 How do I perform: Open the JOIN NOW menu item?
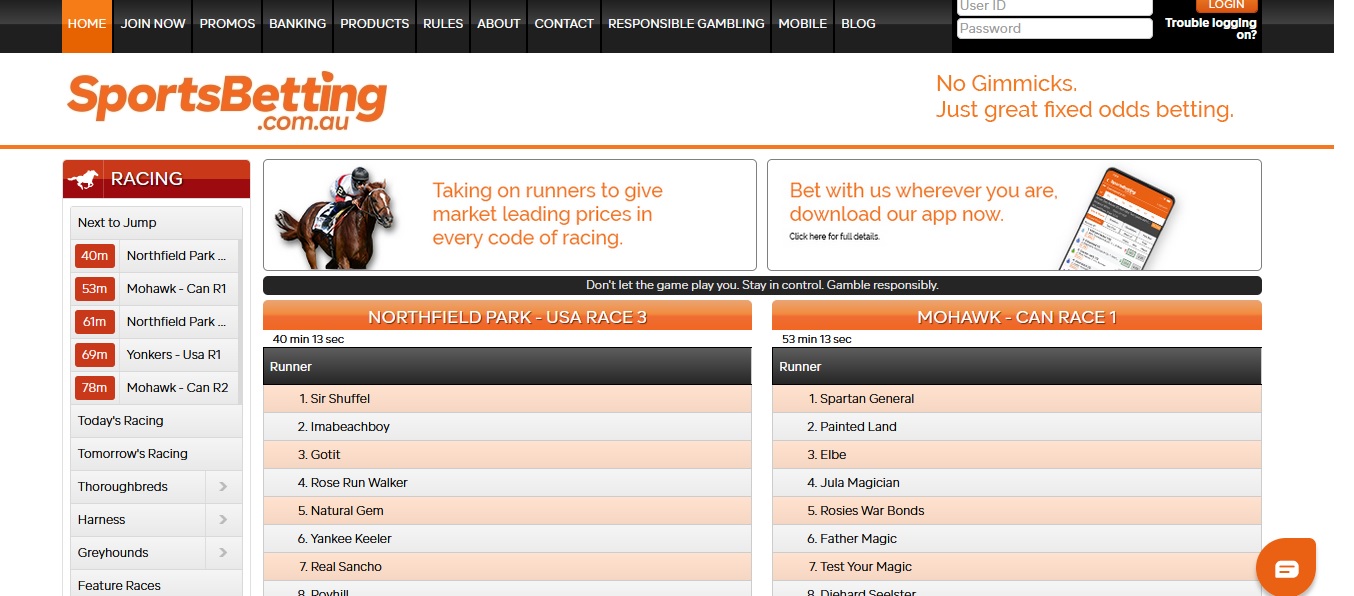(x=153, y=24)
